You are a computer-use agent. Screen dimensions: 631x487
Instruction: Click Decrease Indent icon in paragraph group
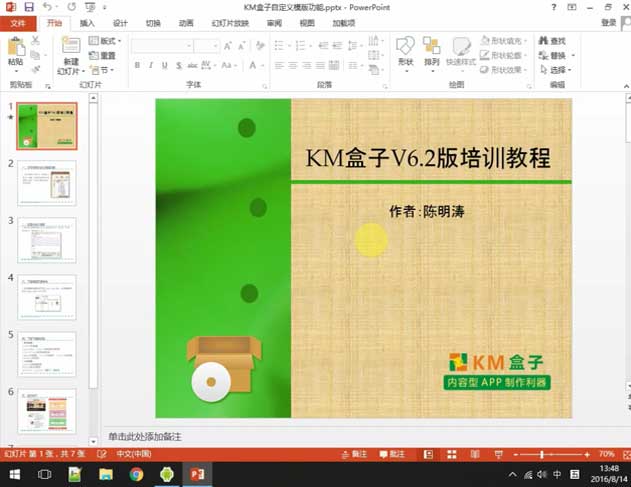point(324,45)
